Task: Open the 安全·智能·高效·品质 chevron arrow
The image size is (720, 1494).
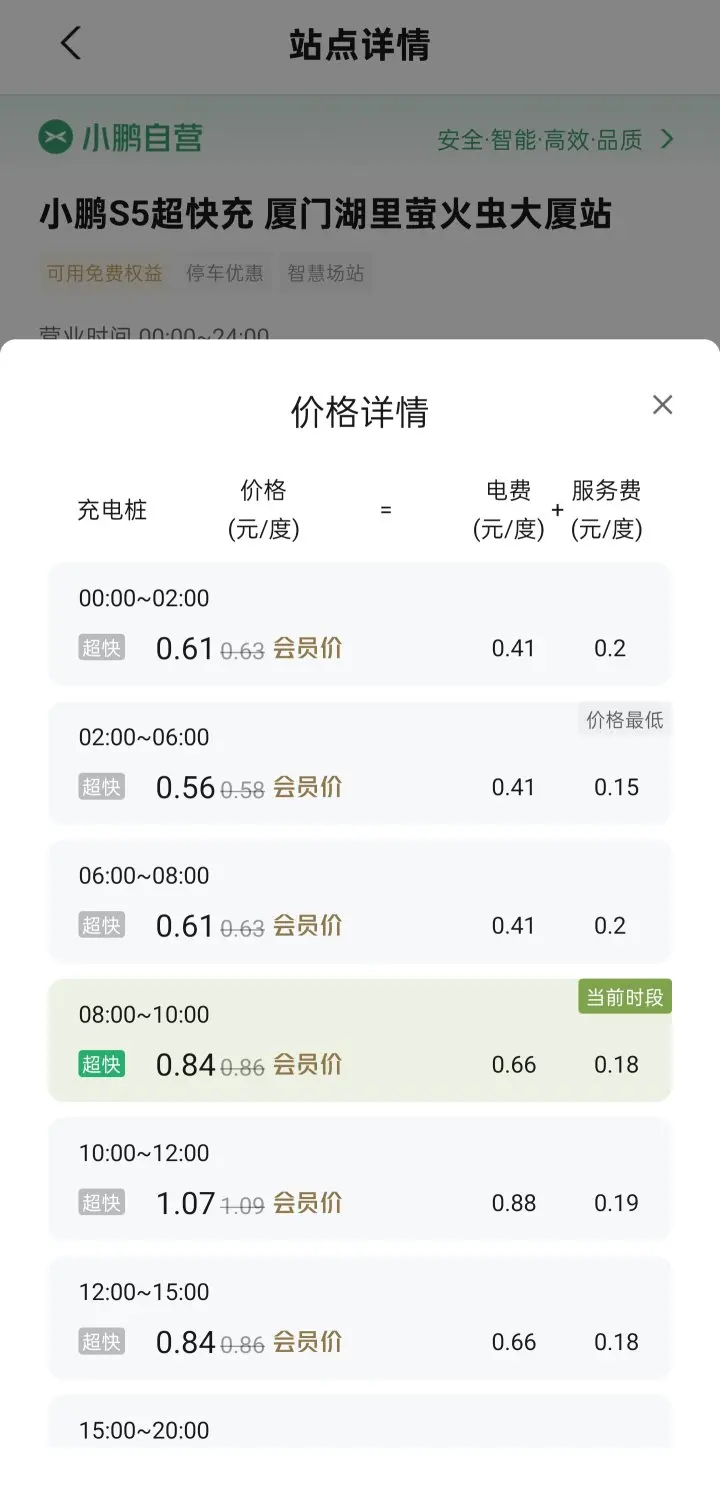Action: pos(667,140)
